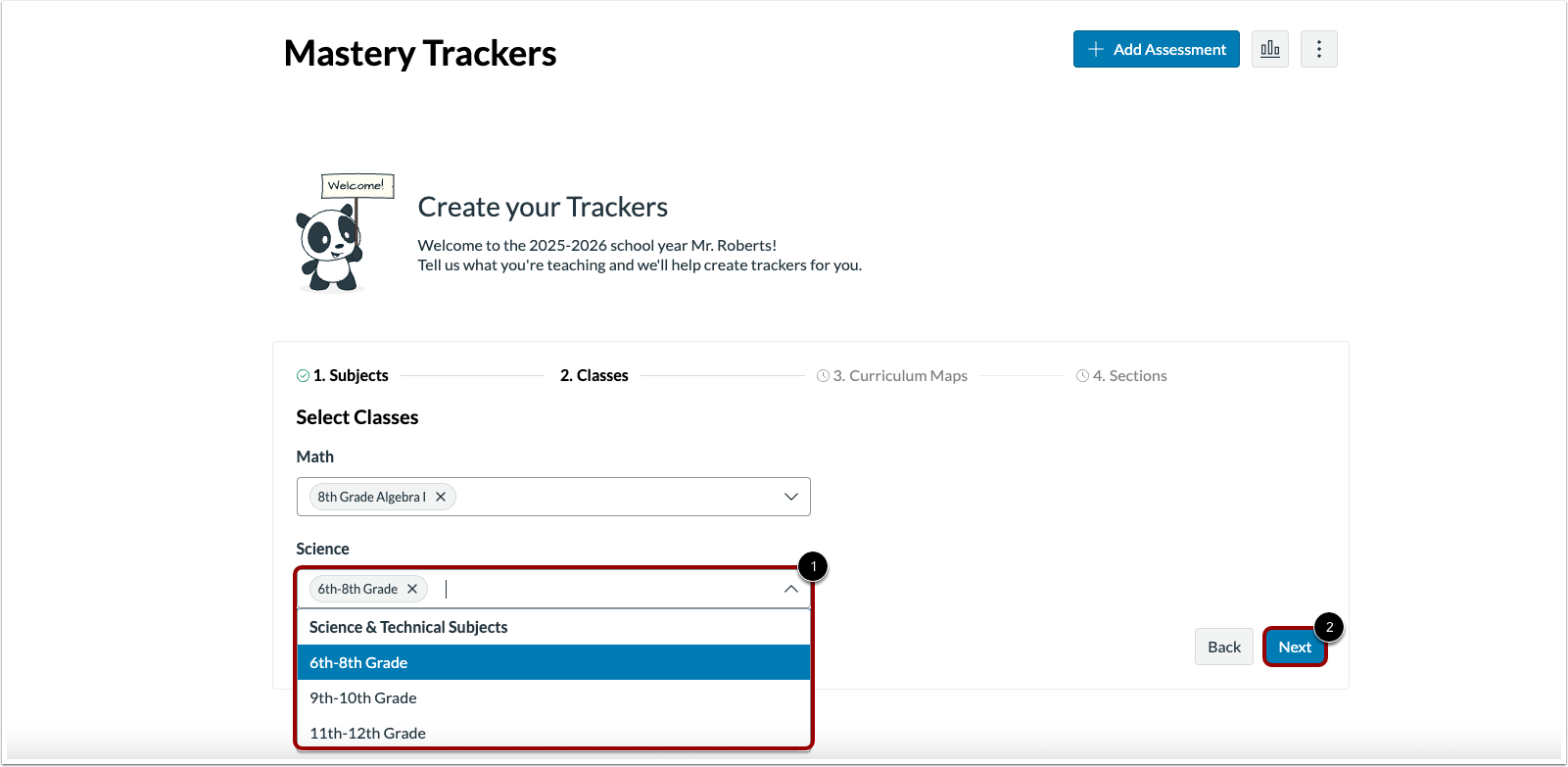Viewport: 1568px width, 767px height.
Task: Click the clock icon beside Sections
Action: pyautogui.click(x=1082, y=375)
